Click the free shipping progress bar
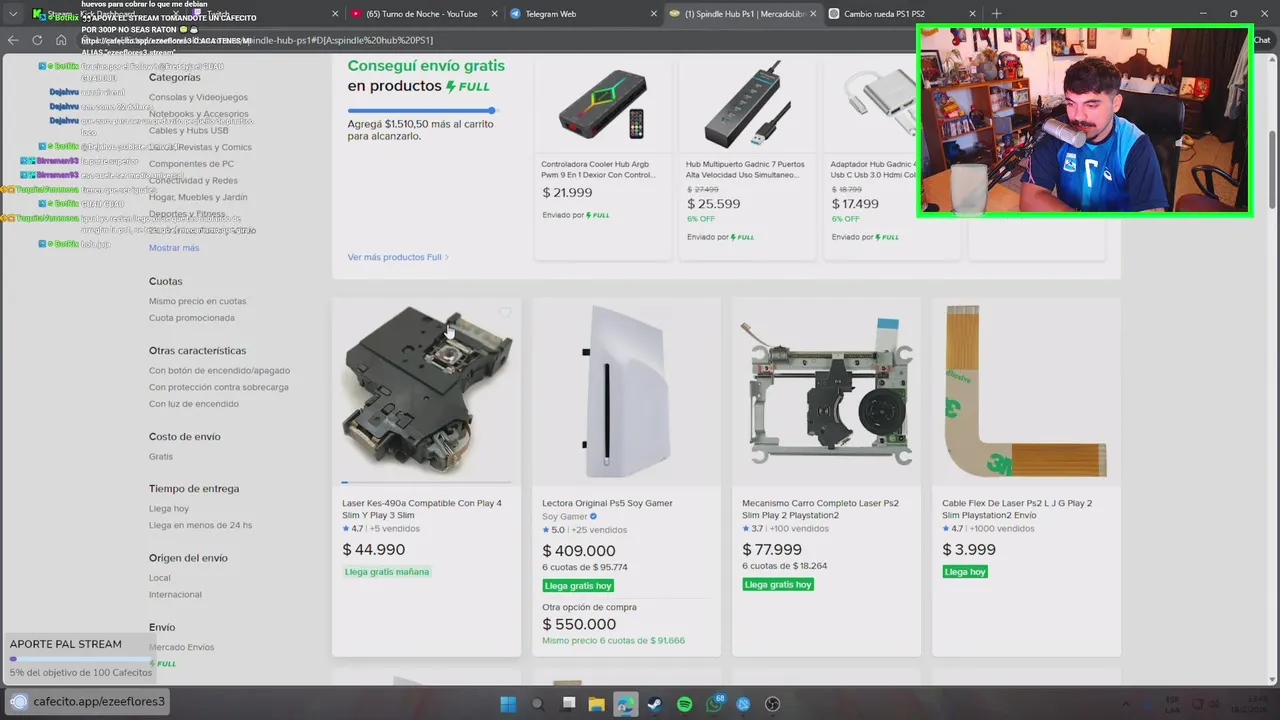 [422, 110]
